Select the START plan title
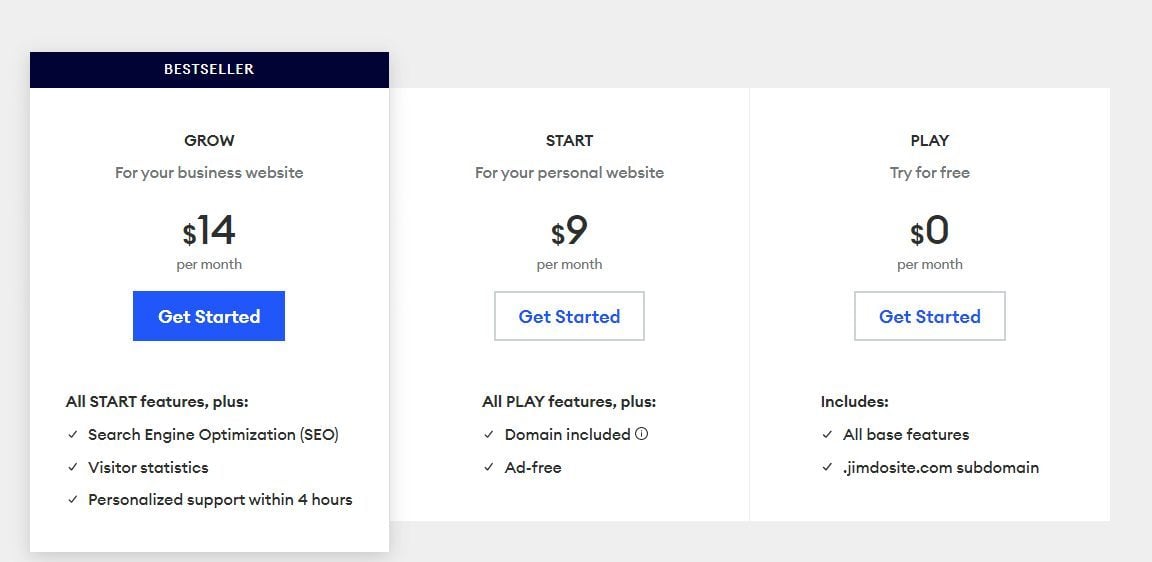 coord(569,140)
